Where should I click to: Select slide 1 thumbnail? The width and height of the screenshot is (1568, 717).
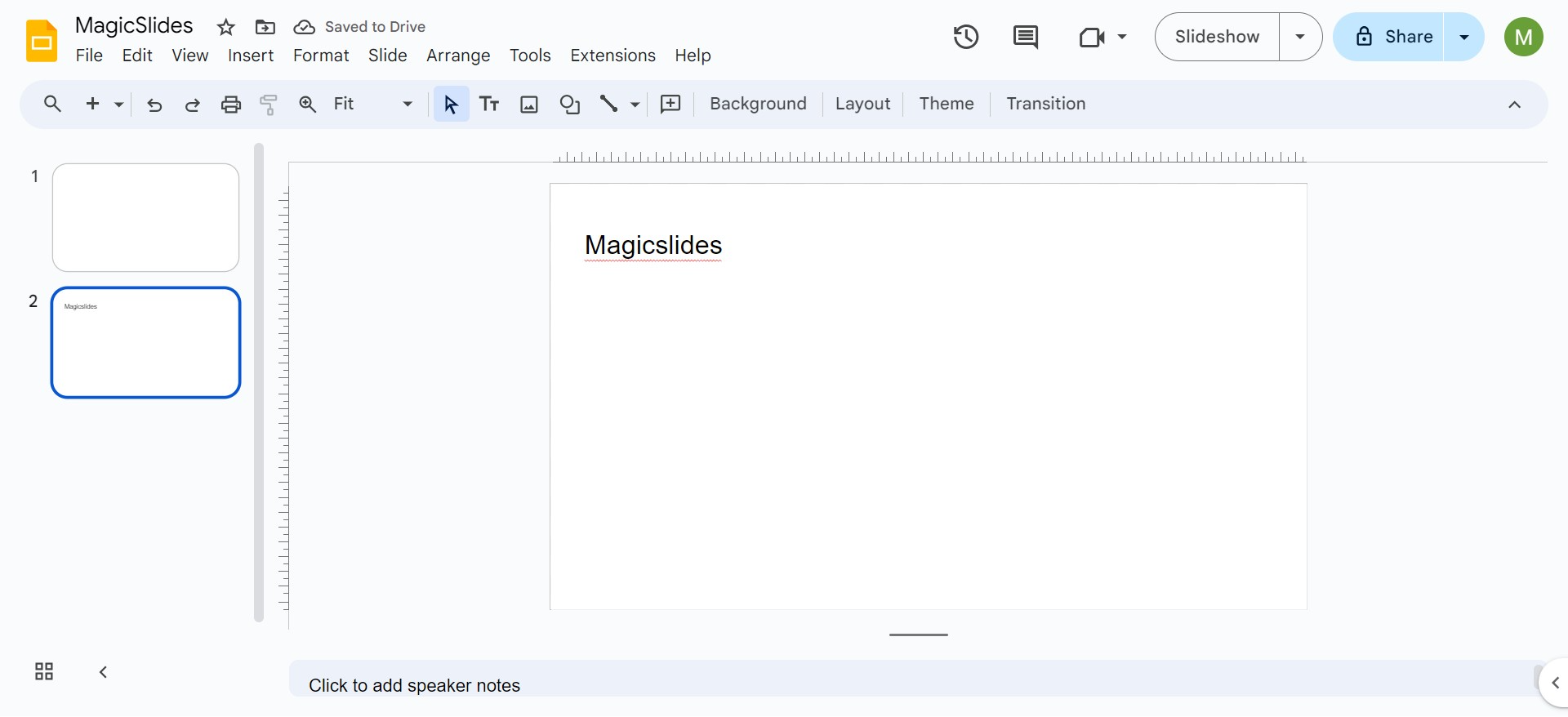click(145, 217)
